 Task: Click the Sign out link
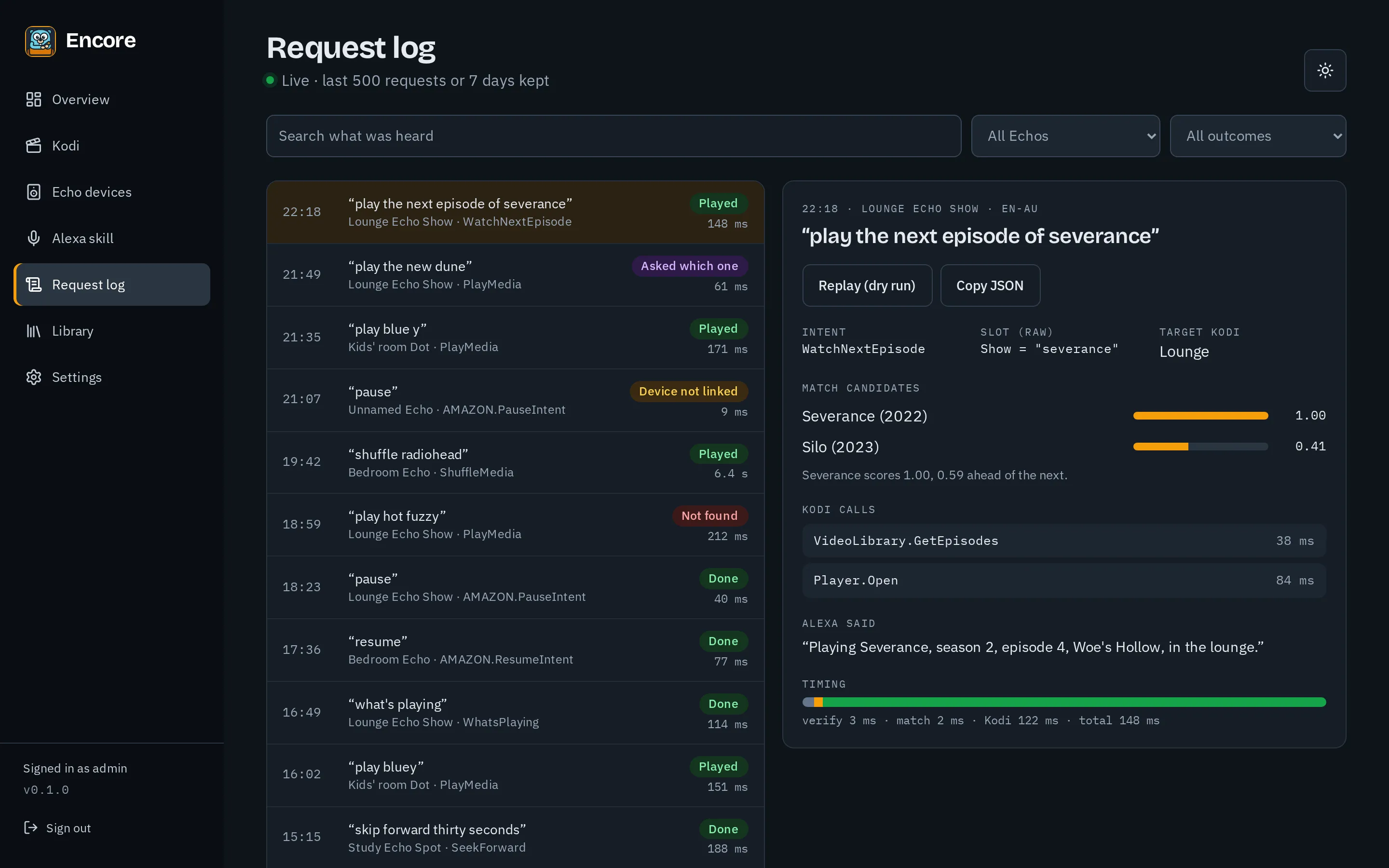[57, 828]
